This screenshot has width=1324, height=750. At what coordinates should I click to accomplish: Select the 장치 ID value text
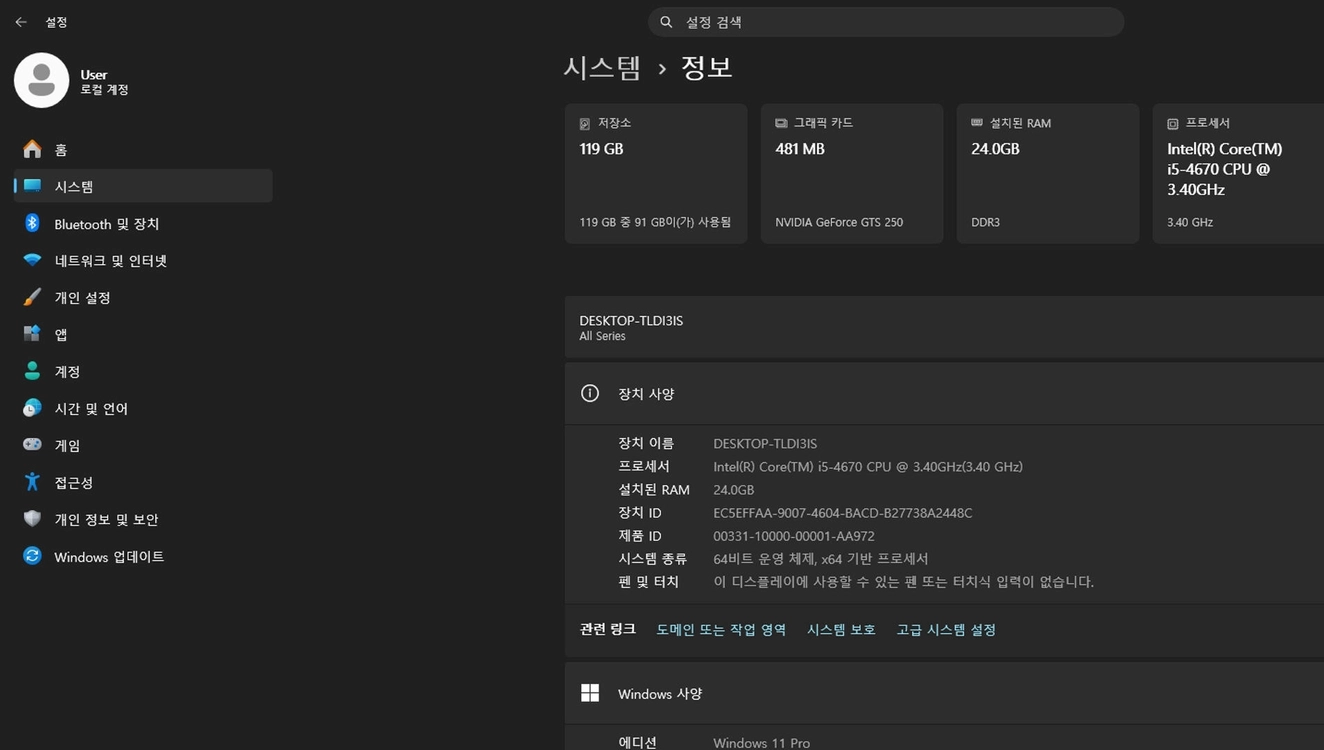click(x=843, y=513)
